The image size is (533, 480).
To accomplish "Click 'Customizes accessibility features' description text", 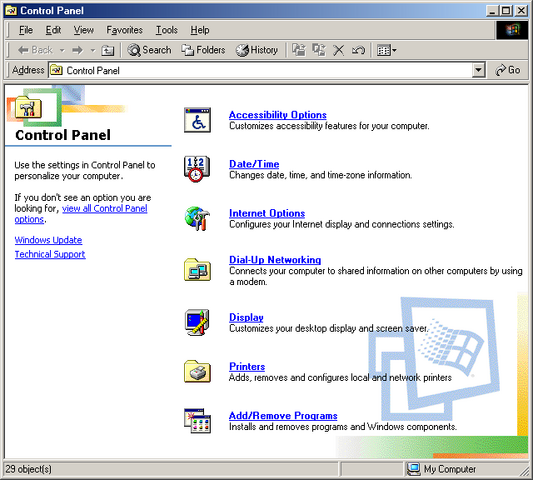I will (x=329, y=126).
